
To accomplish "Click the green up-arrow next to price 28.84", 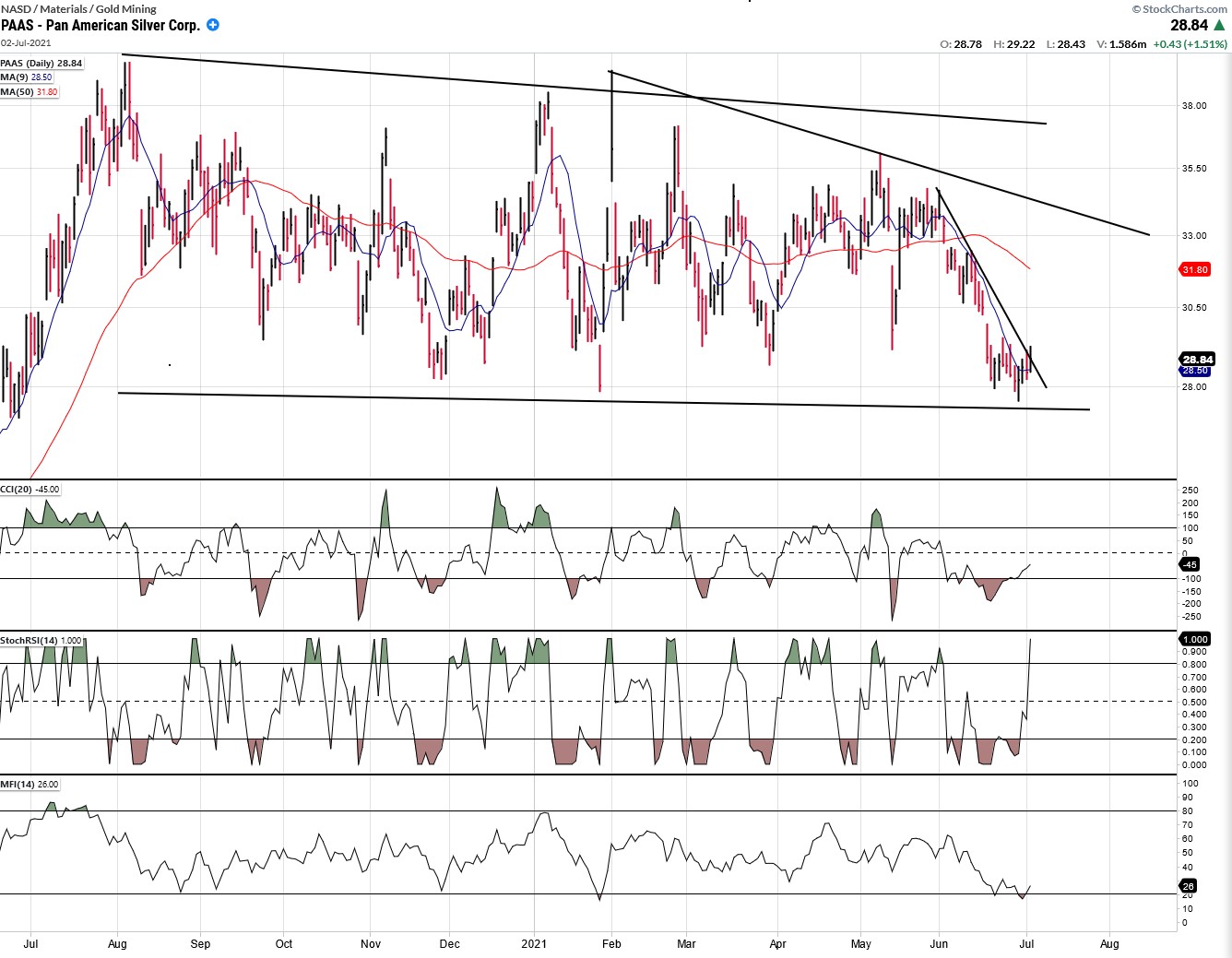I will [x=1219, y=25].
